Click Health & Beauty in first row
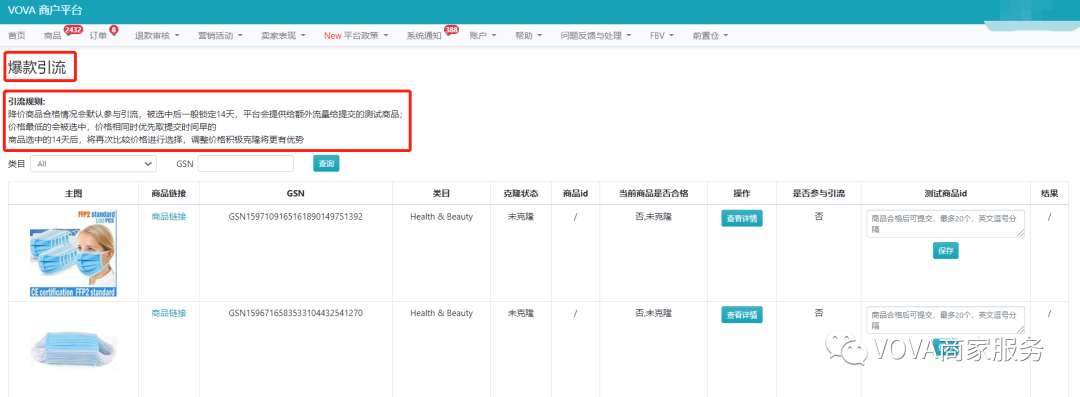Image resolution: width=1080 pixels, height=397 pixels. click(x=442, y=216)
